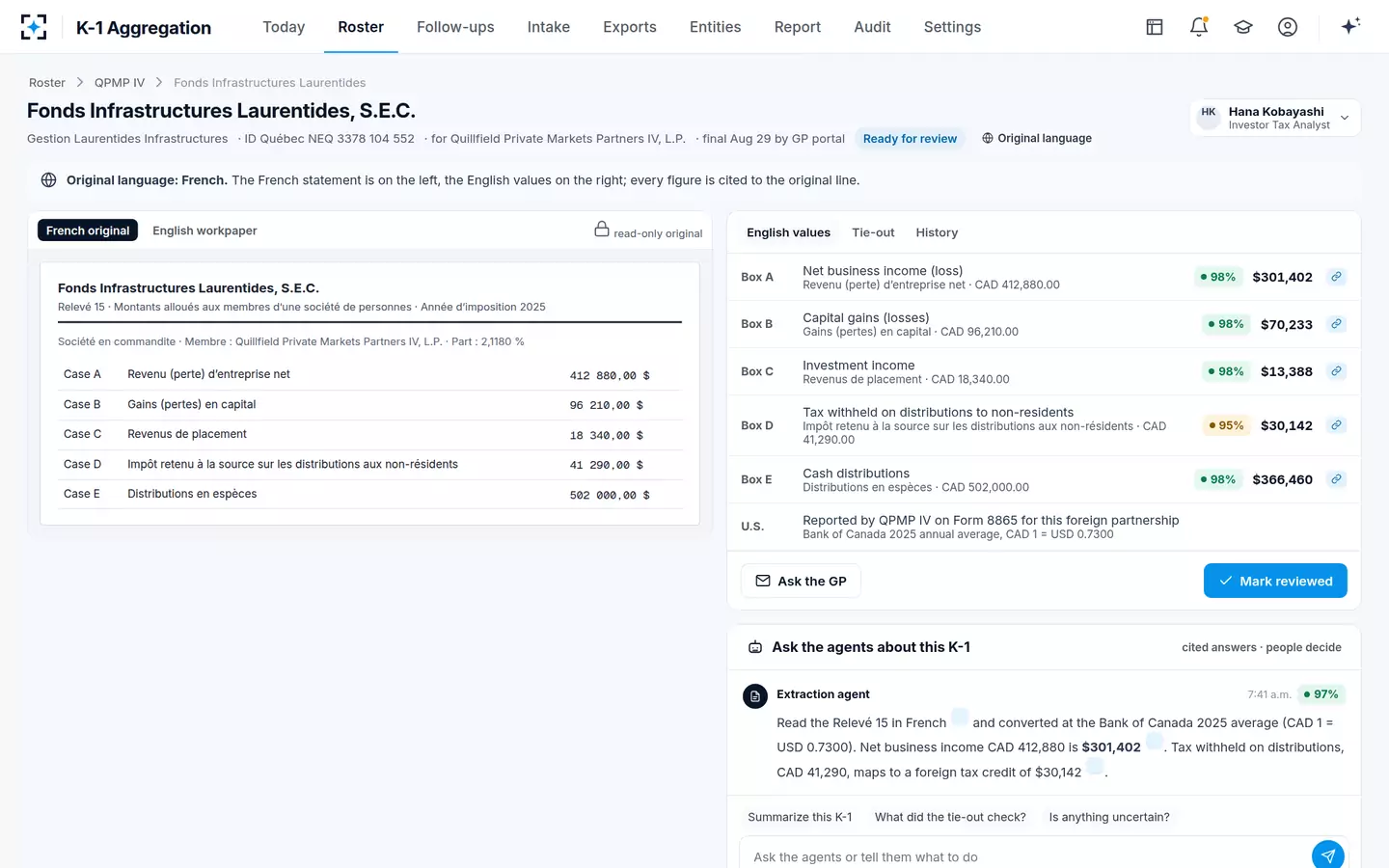
Task: Click the source link icon for Box A
Action: click(x=1336, y=277)
